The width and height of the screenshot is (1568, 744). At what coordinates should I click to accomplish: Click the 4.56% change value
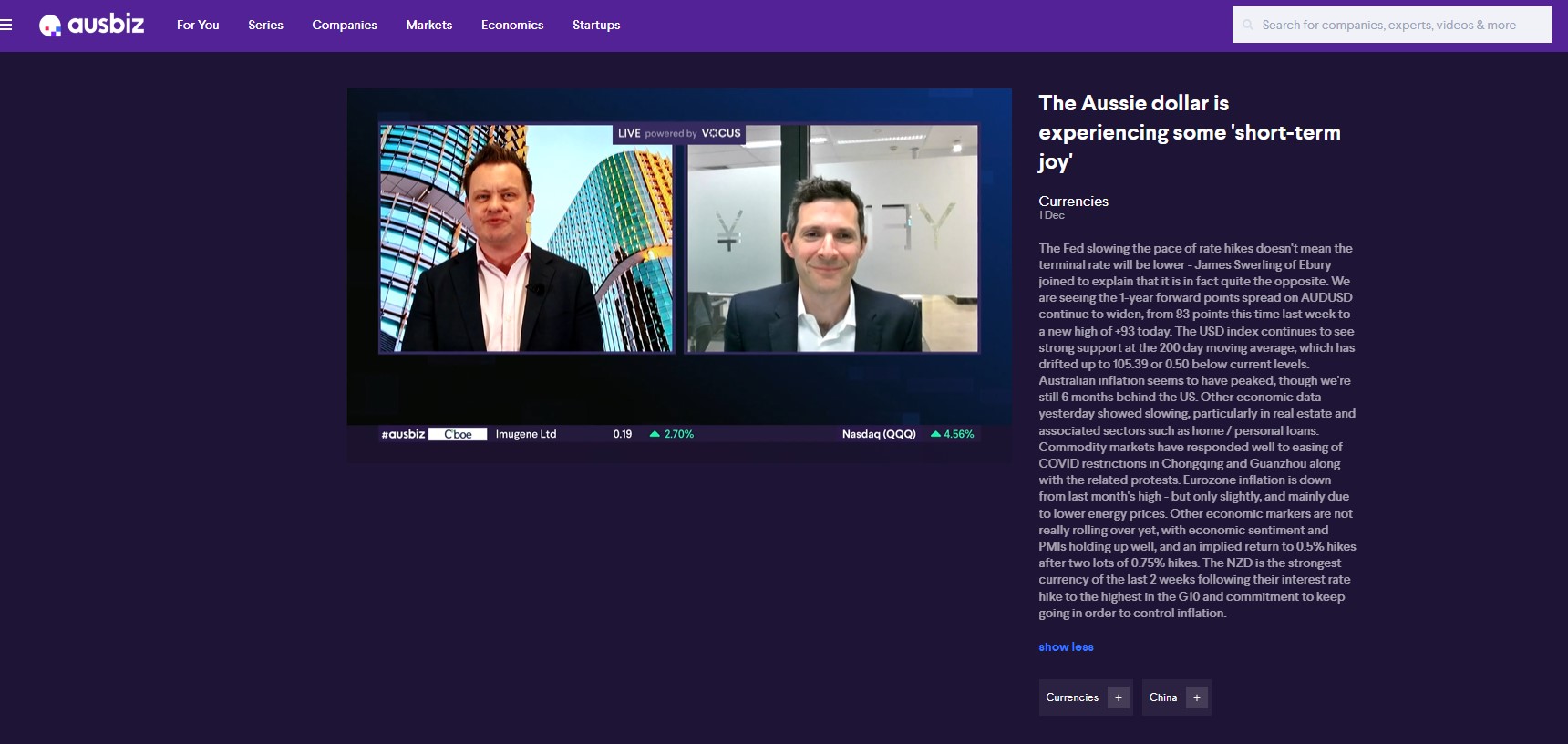959,434
